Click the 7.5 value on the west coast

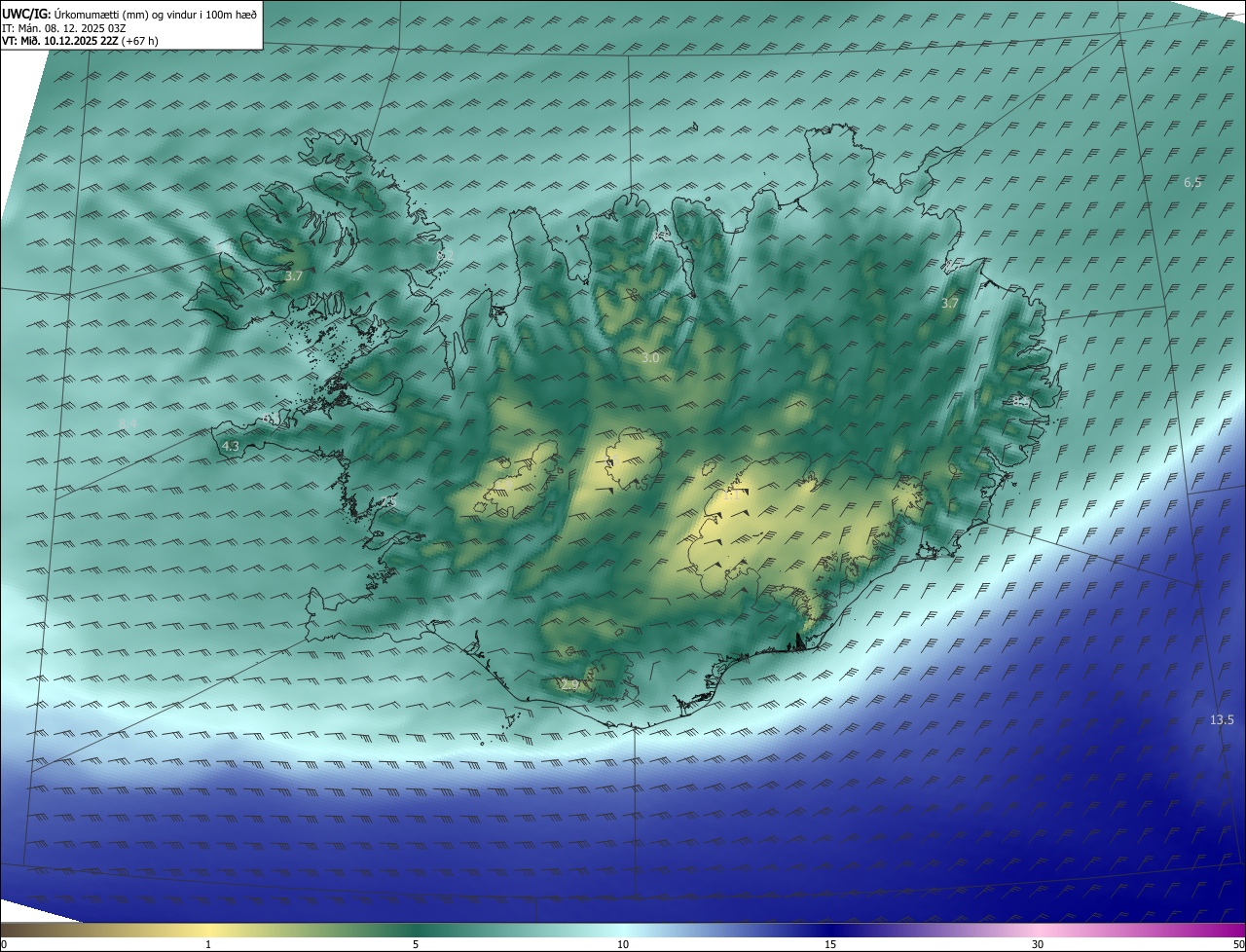pyautogui.click(x=388, y=501)
